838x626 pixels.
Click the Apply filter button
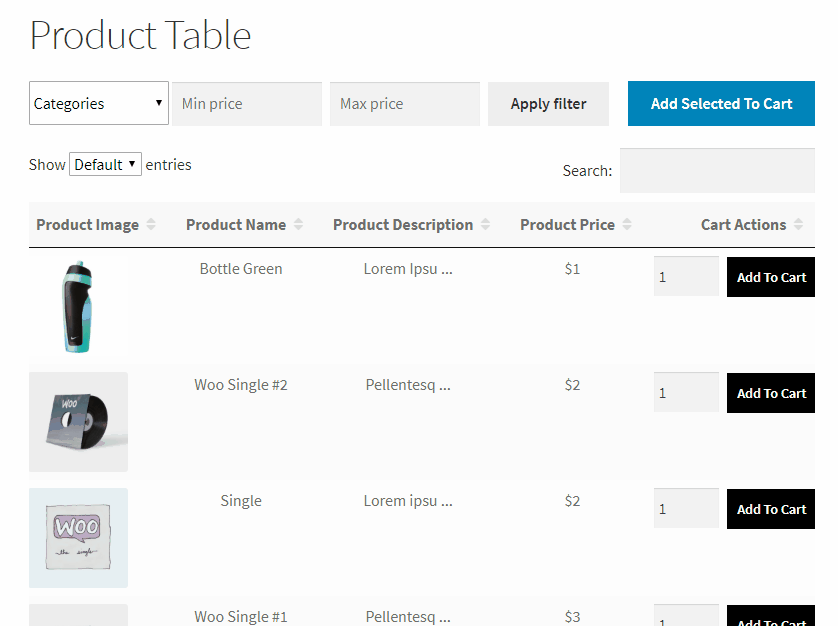pyautogui.click(x=548, y=104)
